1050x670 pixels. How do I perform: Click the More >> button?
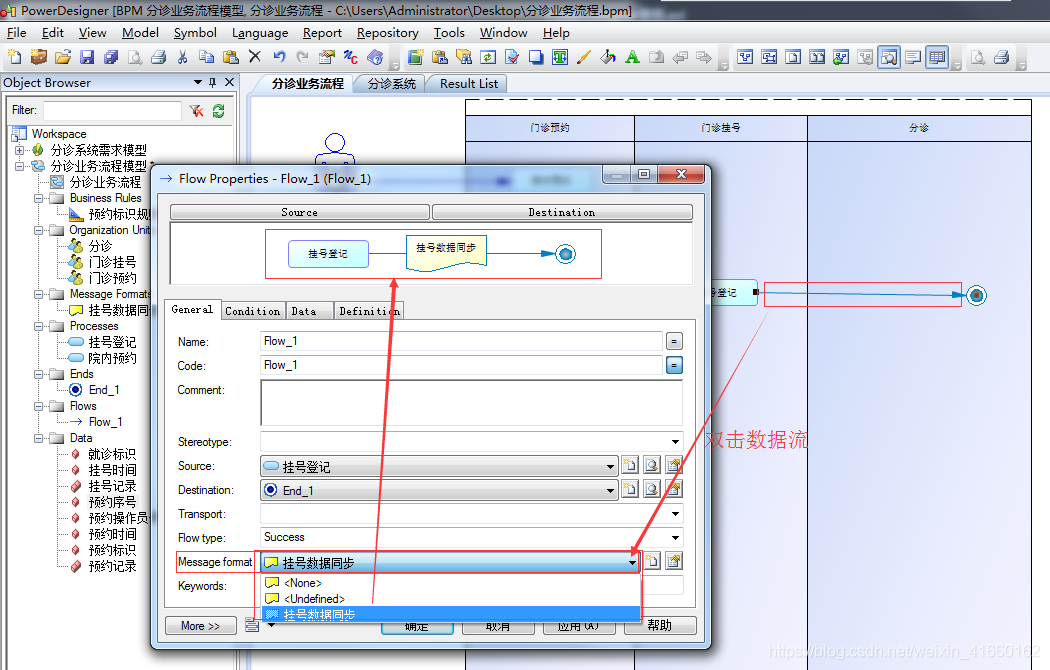[200, 626]
